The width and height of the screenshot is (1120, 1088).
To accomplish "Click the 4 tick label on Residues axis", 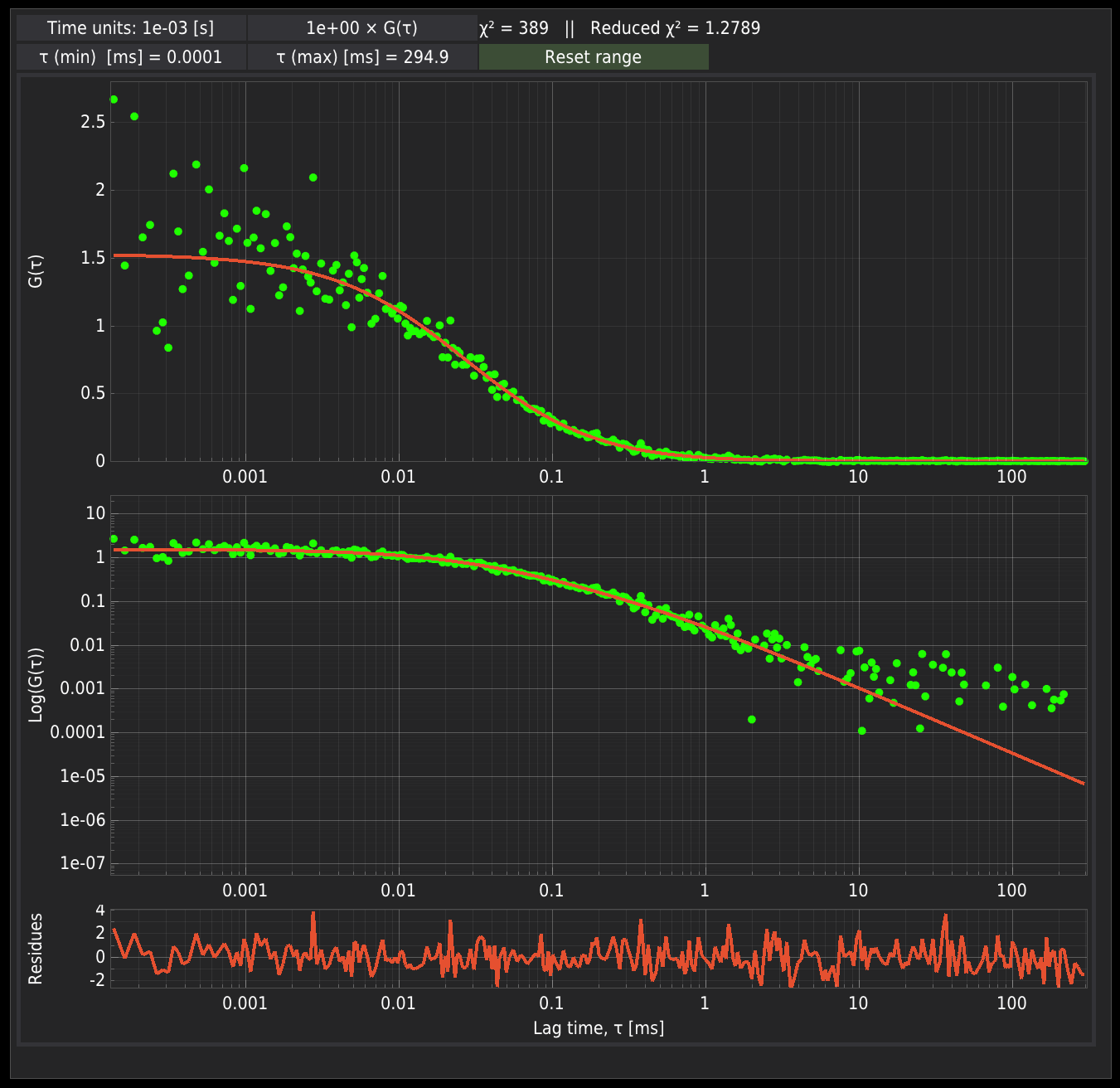I will click(x=100, y=911).
